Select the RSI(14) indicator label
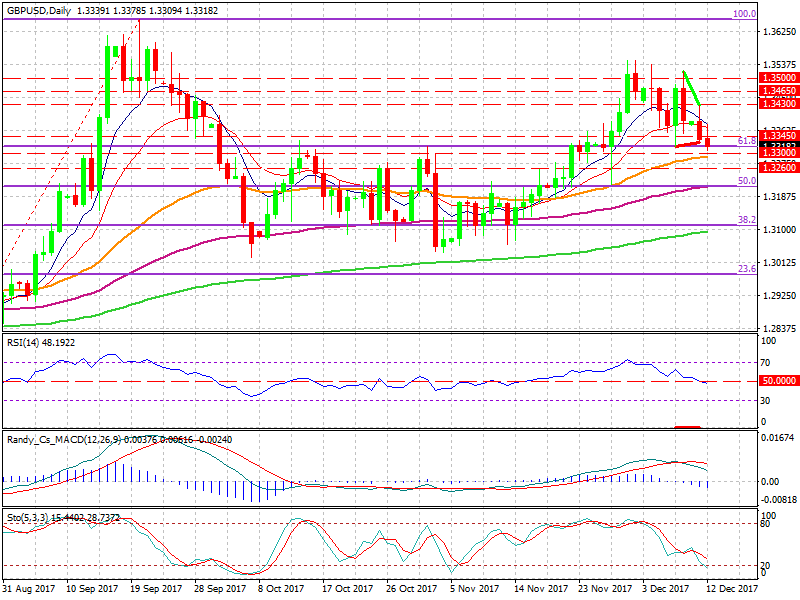The image size is (800, 600). 22,342
